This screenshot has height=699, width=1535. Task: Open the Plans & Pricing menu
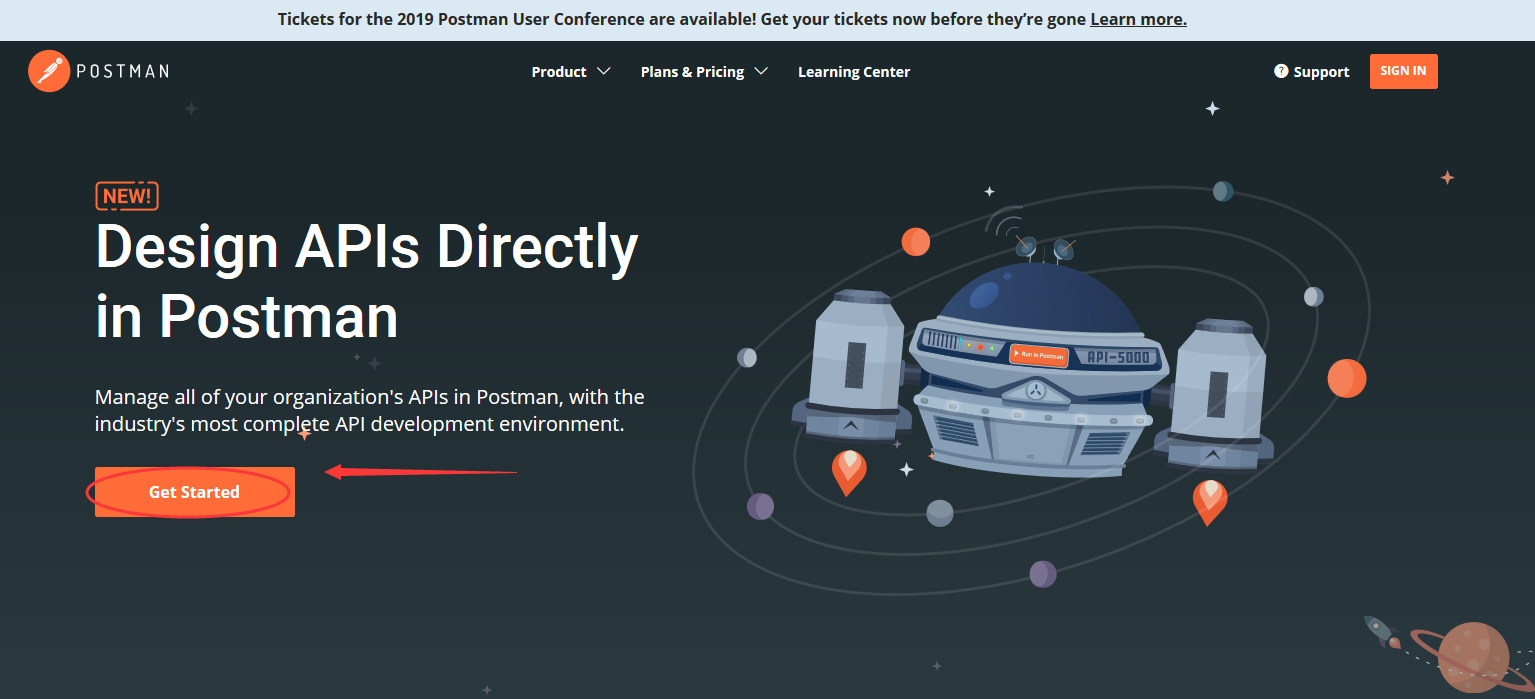pos(692,72)
